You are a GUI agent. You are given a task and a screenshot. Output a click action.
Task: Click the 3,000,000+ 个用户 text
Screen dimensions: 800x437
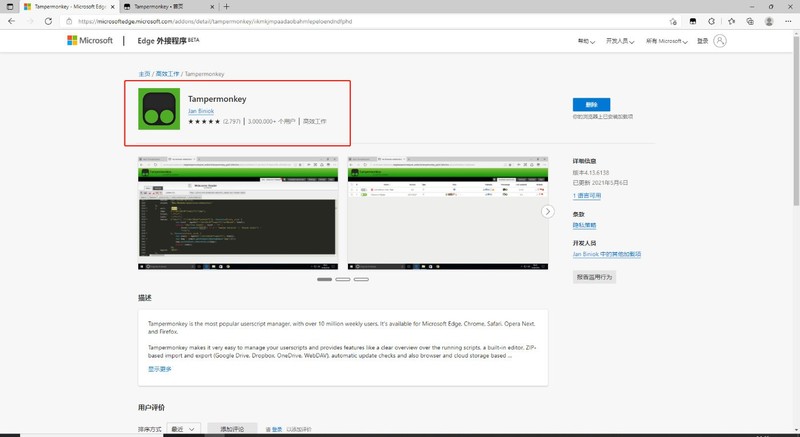click(x=271, y=121)
